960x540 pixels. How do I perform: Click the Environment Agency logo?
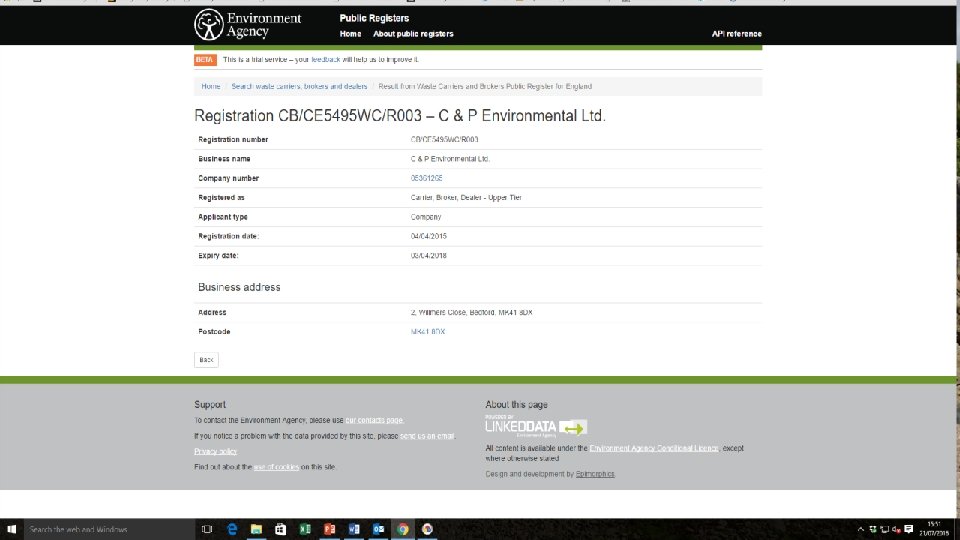click(248, 24)
